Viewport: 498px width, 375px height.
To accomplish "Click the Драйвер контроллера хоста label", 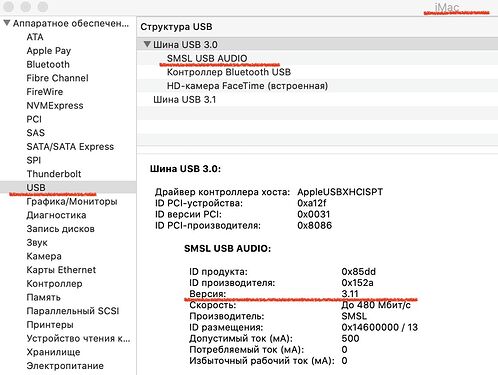I will click(x=222, y=192).
